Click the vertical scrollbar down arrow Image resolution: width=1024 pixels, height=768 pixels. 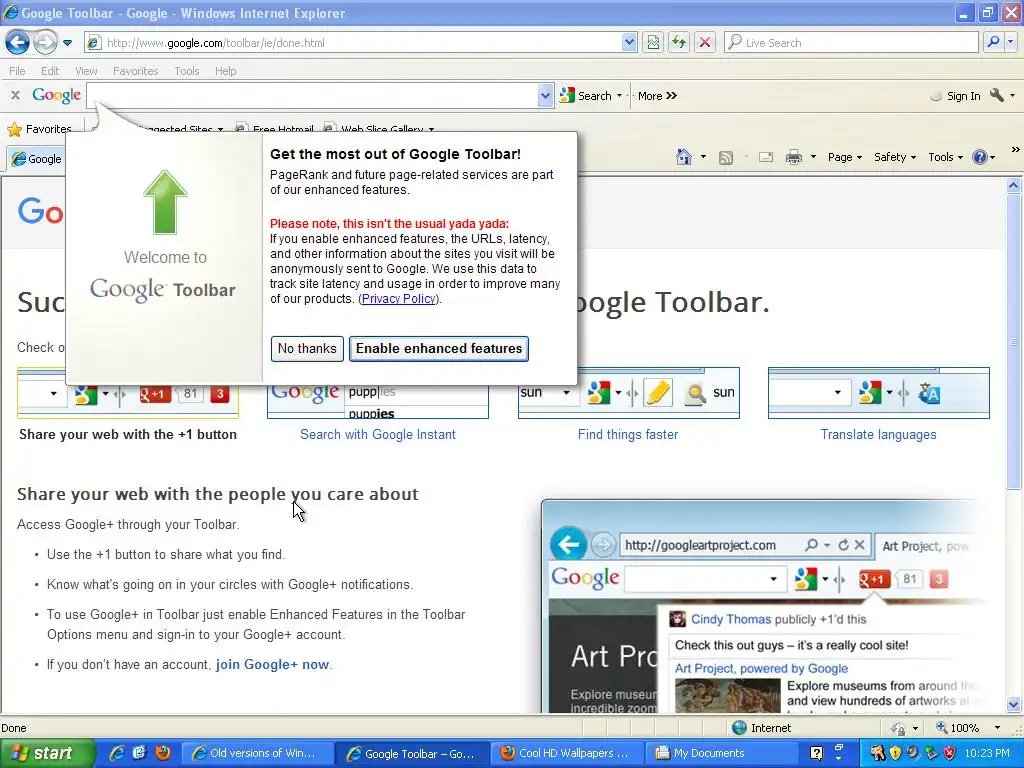click(x=1014, y=705)
